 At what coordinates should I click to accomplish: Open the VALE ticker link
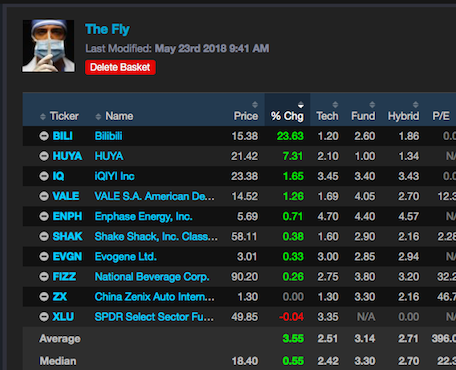pyautogui.click(x=66, y=196)
